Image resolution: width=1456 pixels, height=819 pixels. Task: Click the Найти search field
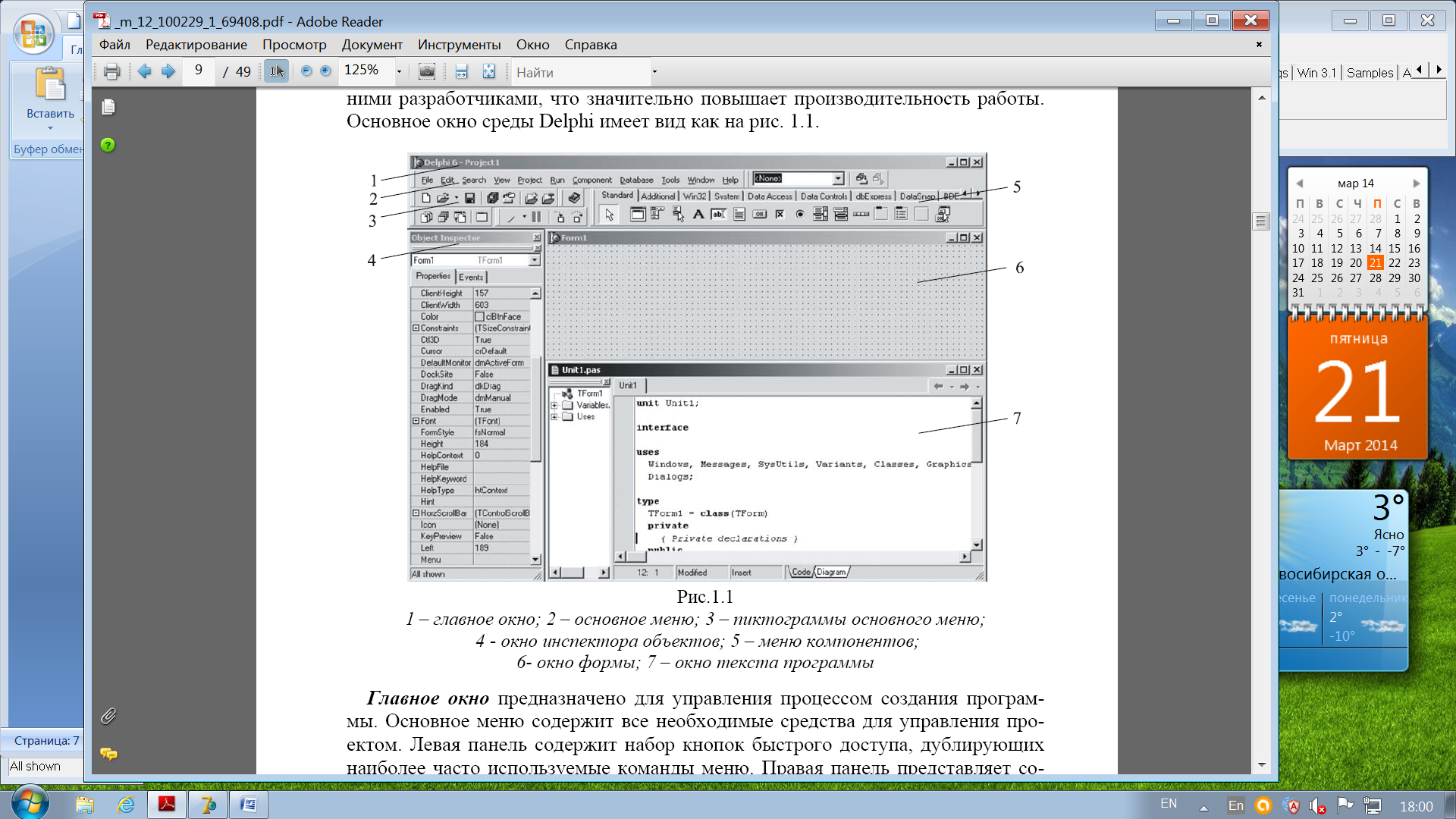tap(580, 72)
